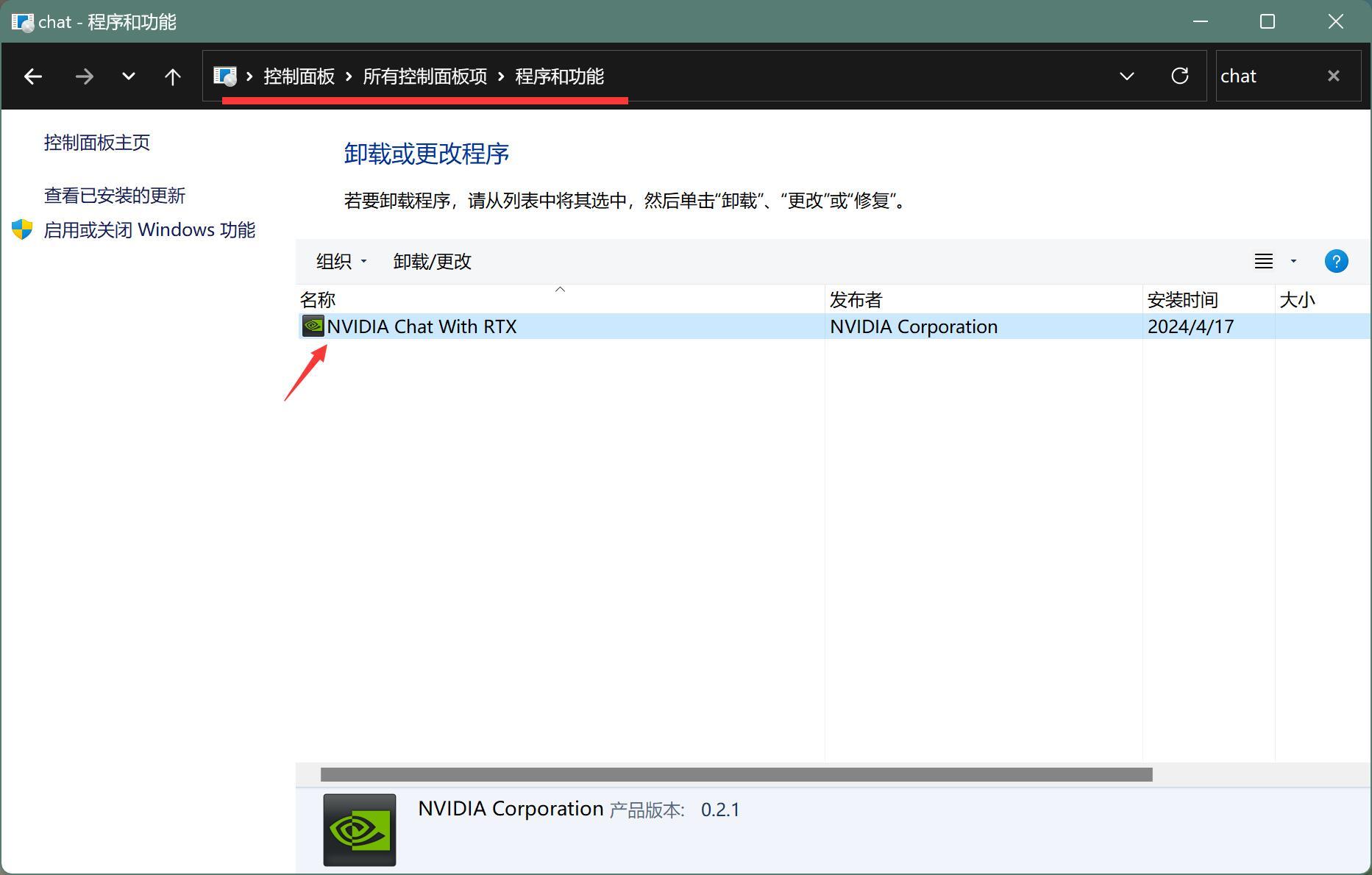Change view layout icon

1264,261
